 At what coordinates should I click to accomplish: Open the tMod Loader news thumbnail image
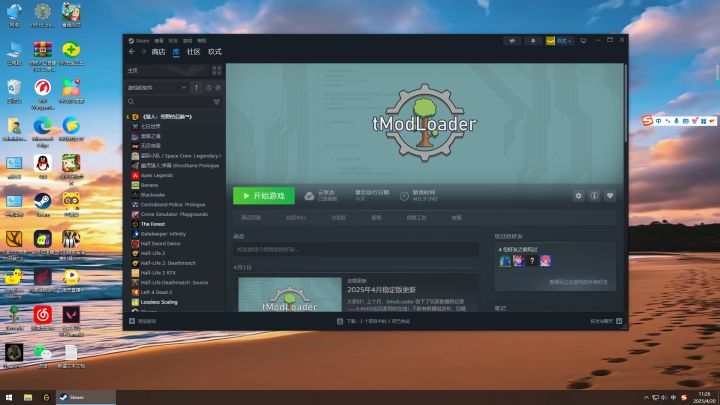coord(290,294)
